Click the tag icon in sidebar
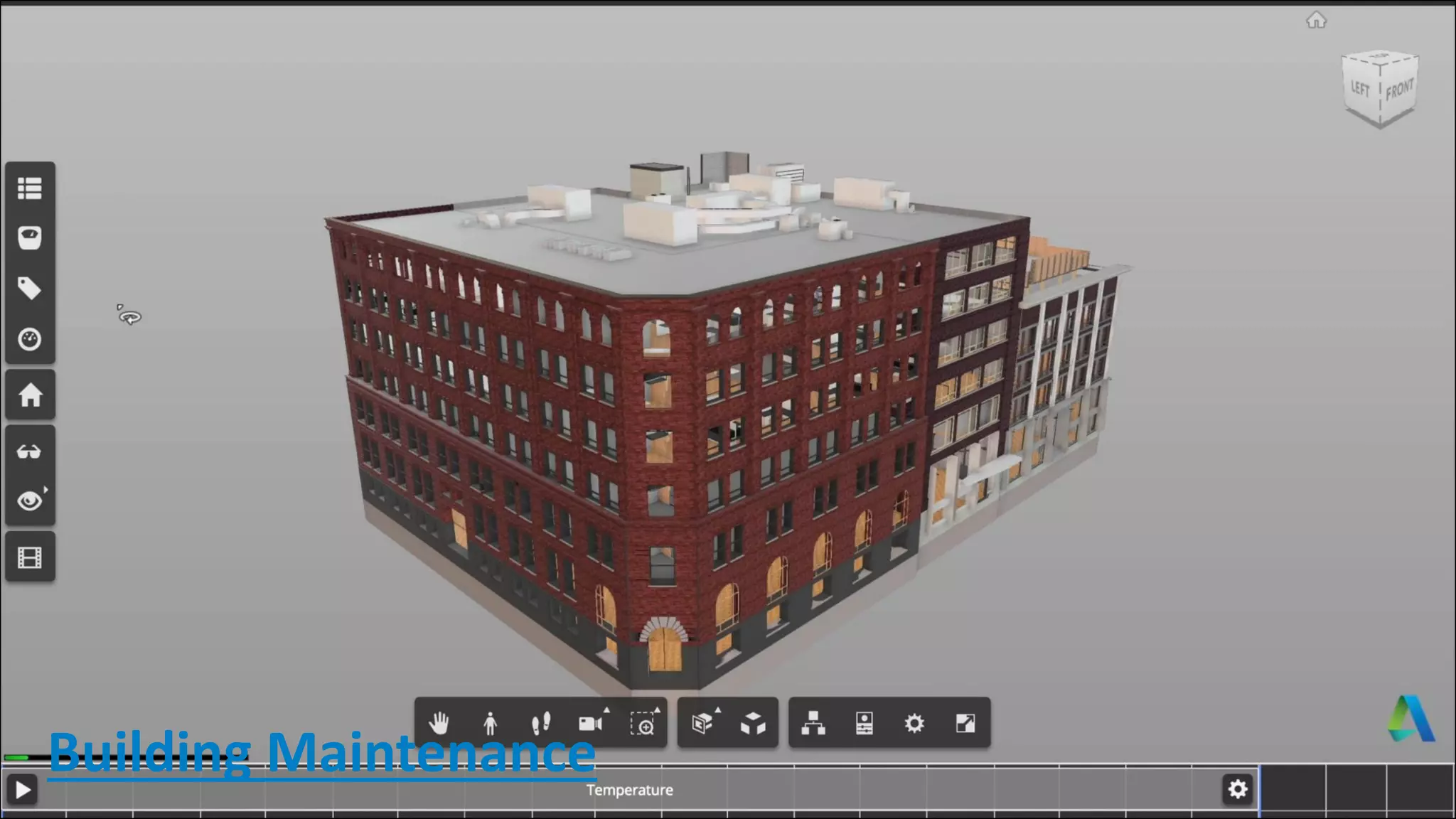Viewport: 1456px width, 819px height. (x=30, y=289)
